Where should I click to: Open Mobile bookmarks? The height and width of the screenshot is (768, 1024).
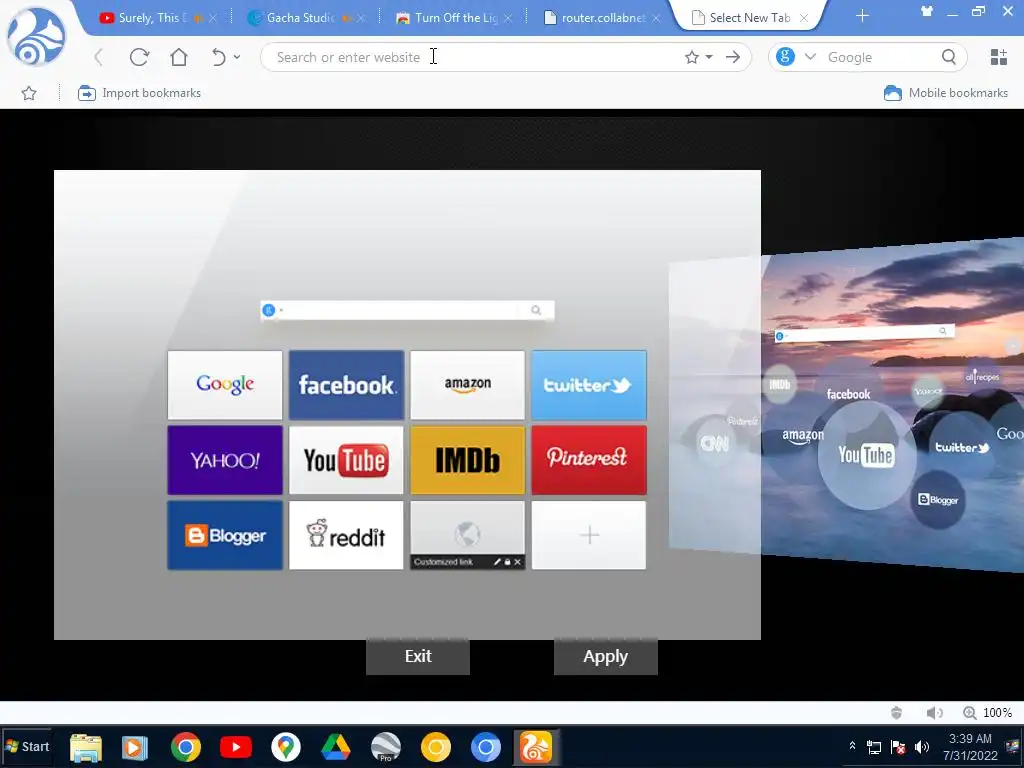click(946, 93)
